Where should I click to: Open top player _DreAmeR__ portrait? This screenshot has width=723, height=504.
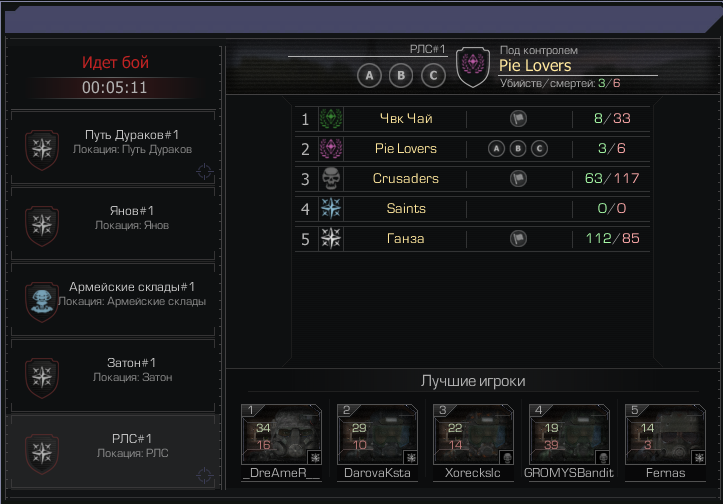[281, 434]
